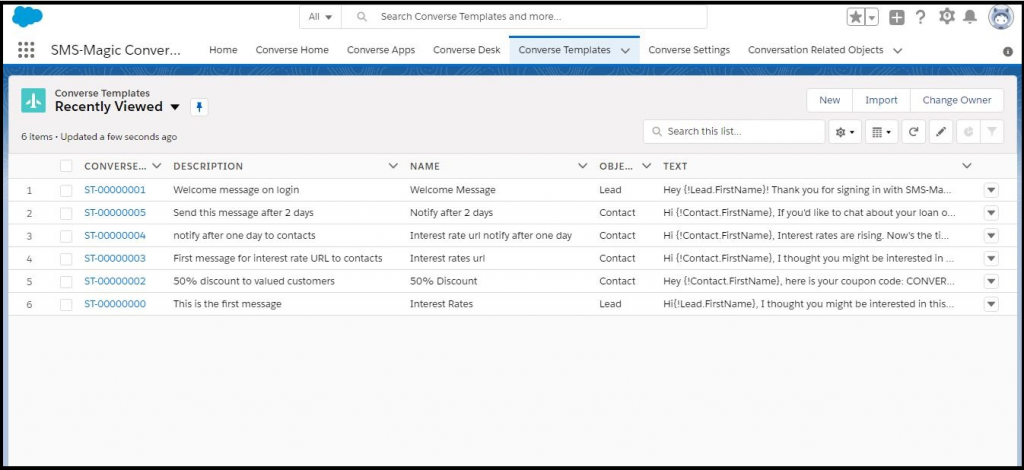The image size is (1024, 470).
Task: Open the Notifications bell icon
Action: click(970, 17)
